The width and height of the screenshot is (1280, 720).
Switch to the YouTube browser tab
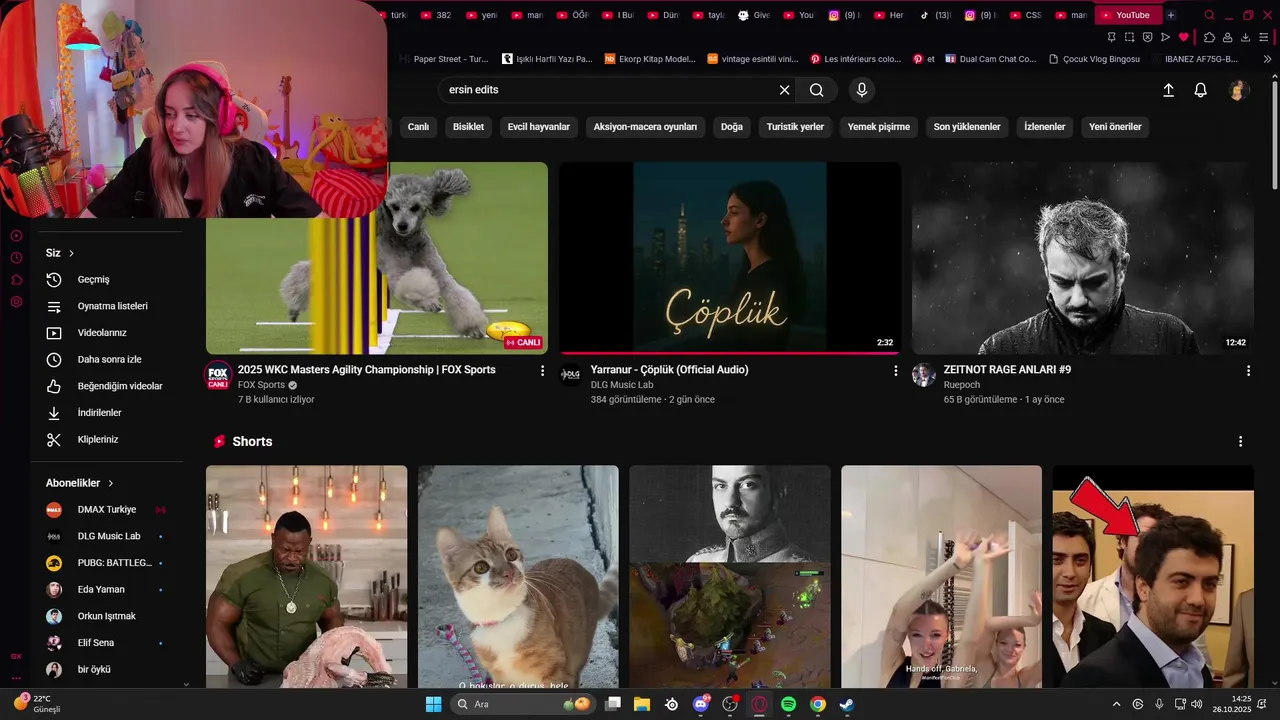coord(1129,15)
